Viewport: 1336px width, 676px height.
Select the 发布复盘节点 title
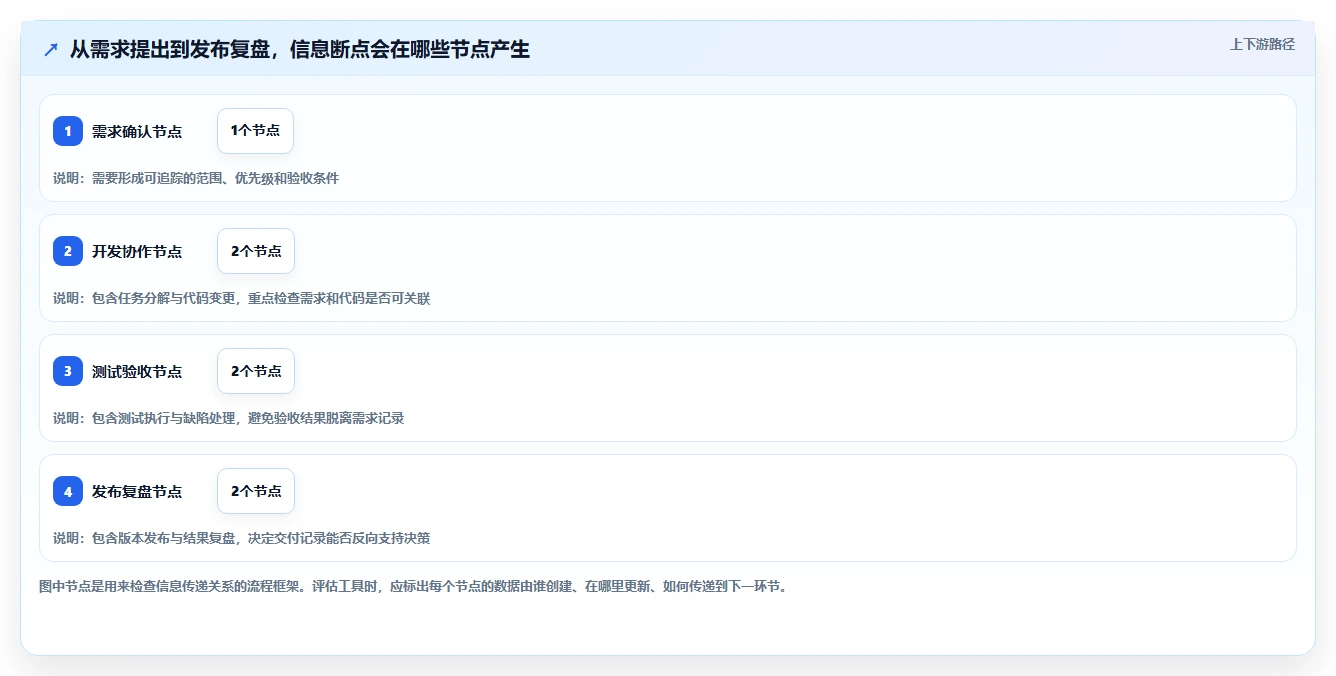tap(137, 491)
